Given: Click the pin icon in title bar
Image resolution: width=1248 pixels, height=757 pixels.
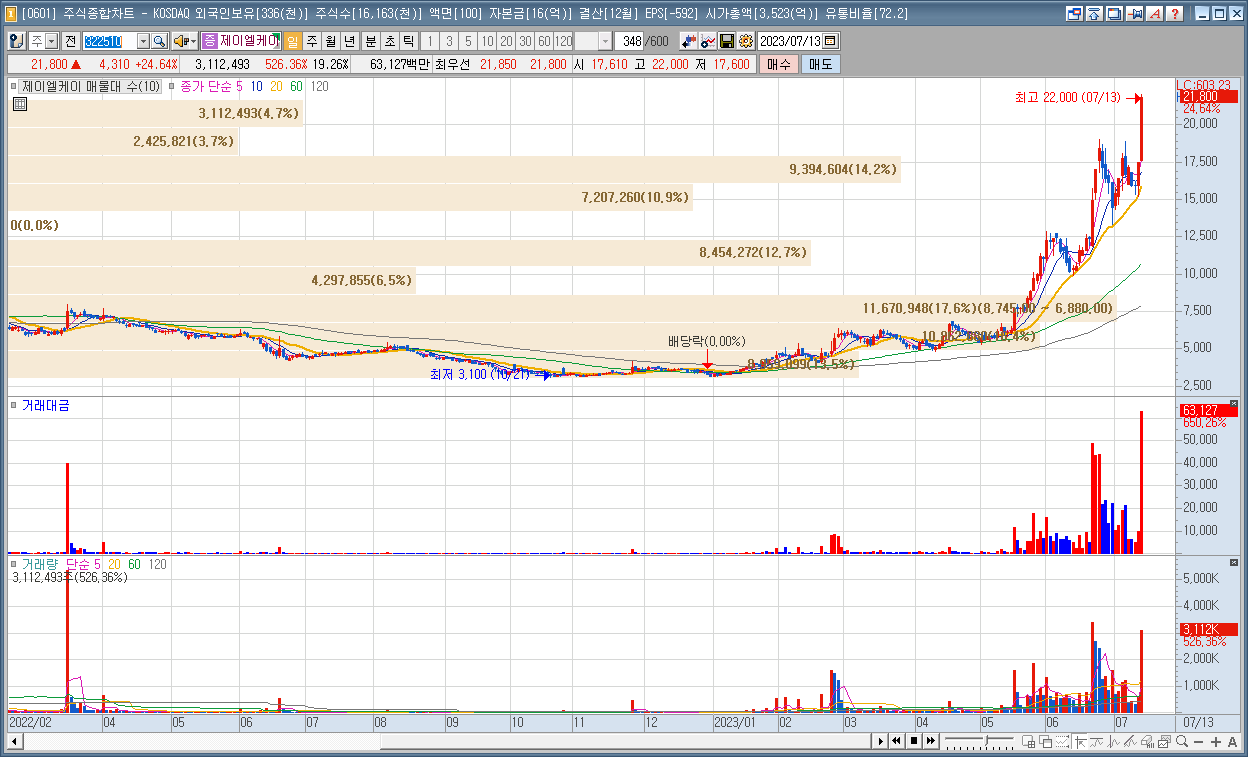Looking at the screenshot, I should pyautogui.click(x=1134, y=14).
